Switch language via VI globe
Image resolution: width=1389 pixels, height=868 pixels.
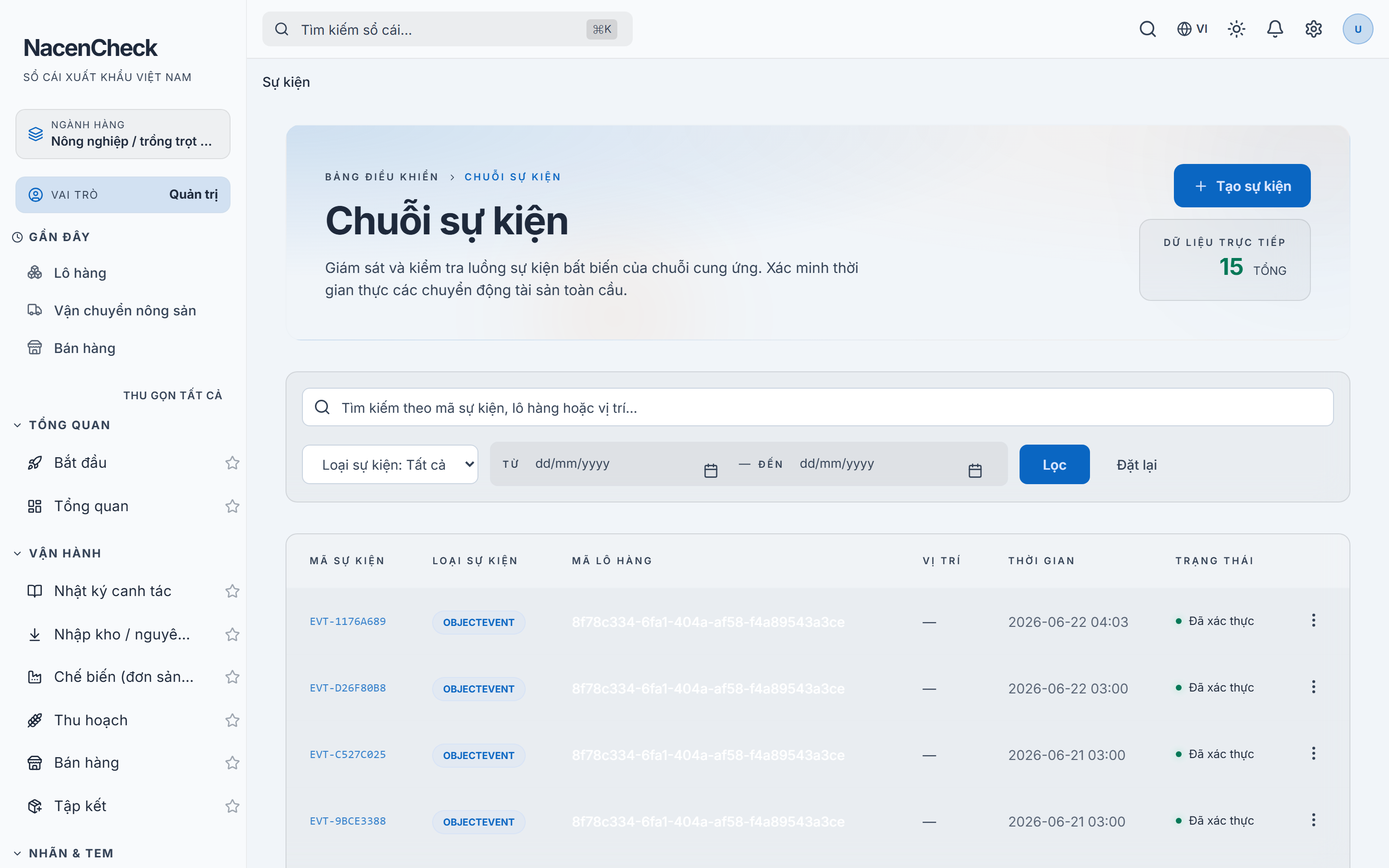[x=1192, y=29]
